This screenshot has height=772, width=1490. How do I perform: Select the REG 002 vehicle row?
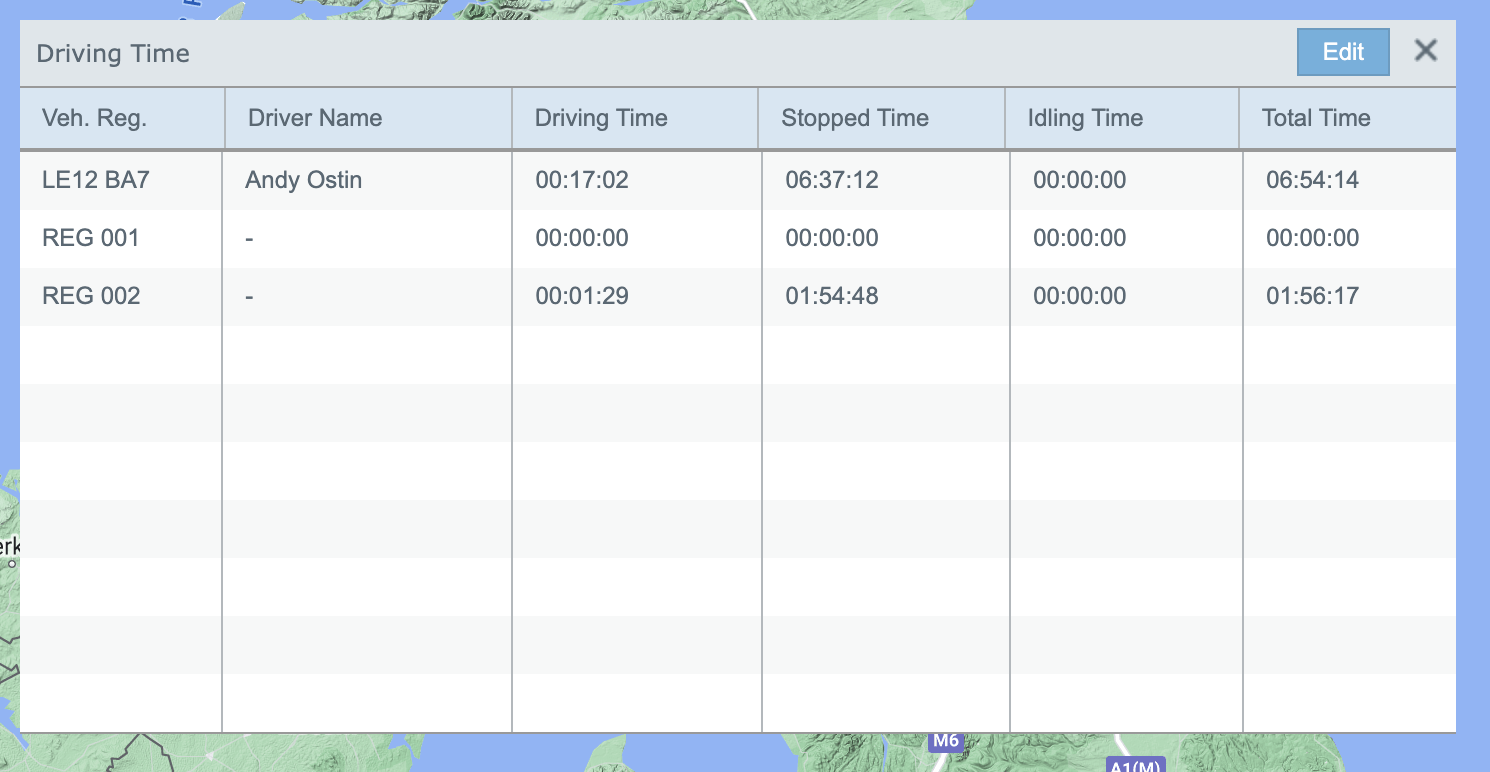(x=91, y=296)
